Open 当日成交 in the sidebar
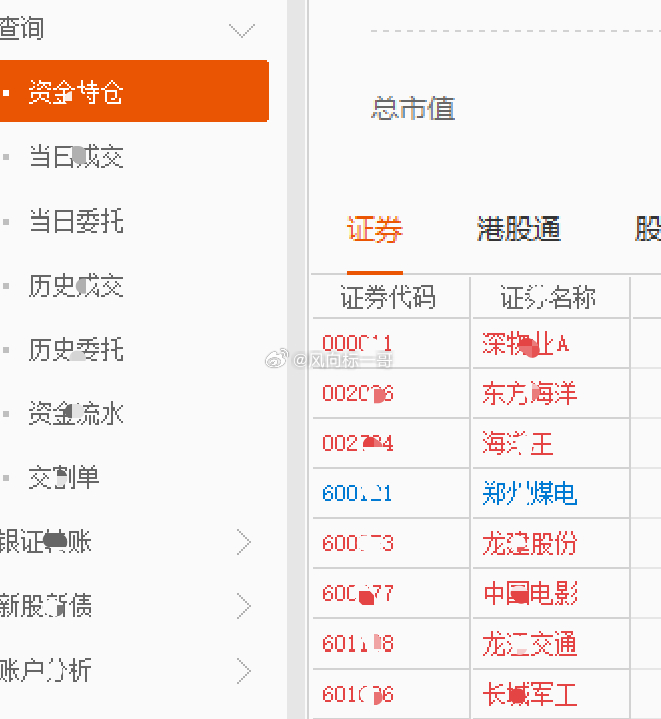Screen dimensions: 661x719 pos(76,157)
